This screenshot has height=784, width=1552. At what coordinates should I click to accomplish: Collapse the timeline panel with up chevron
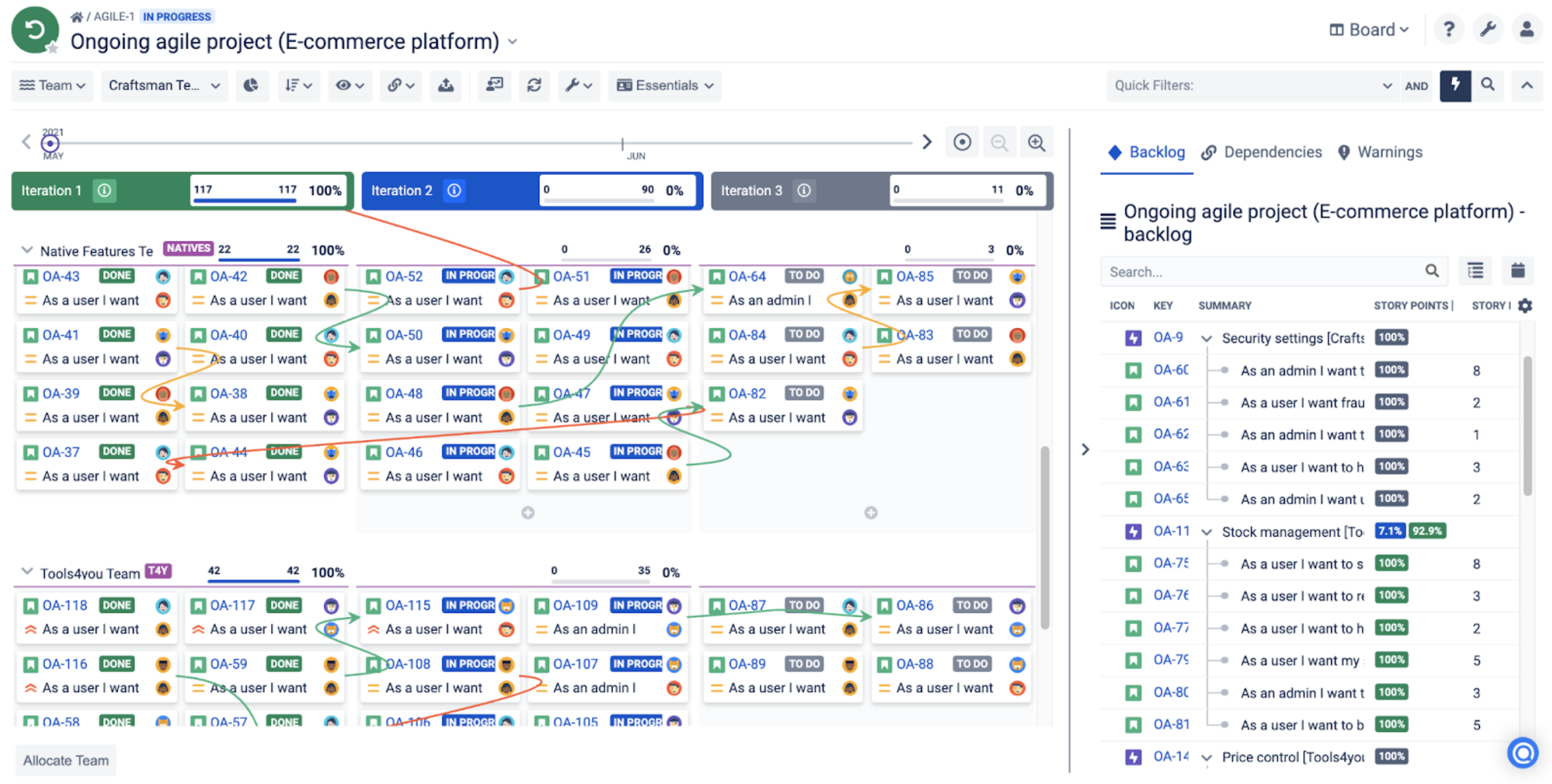click(x=1527, y=86)
